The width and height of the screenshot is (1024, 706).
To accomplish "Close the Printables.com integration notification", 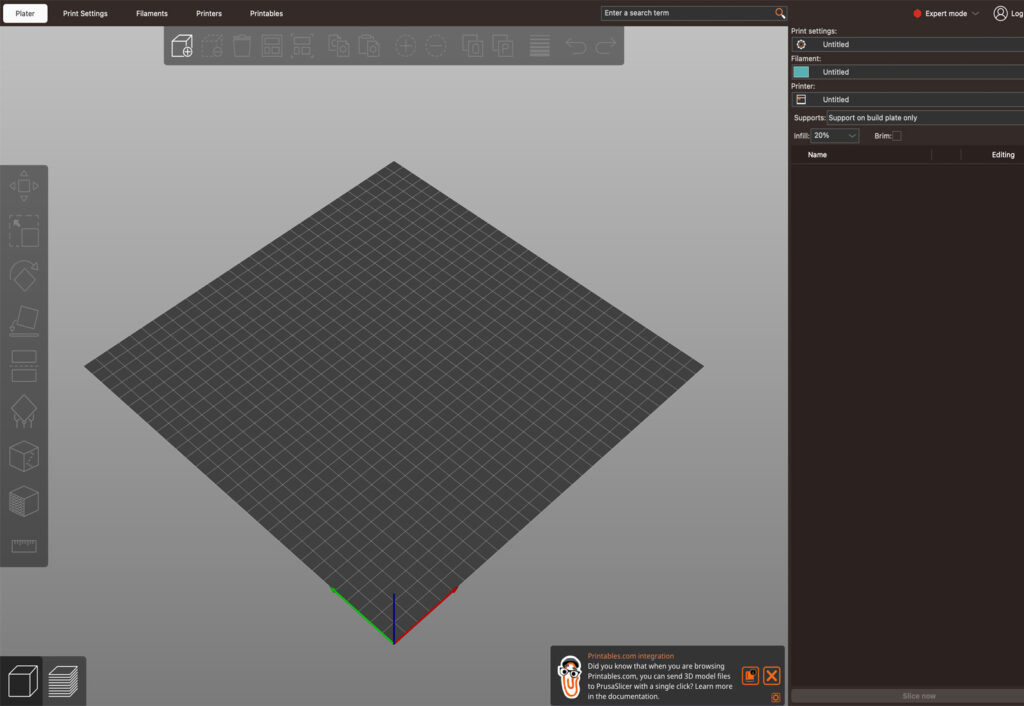I will [x=772, y=676].
